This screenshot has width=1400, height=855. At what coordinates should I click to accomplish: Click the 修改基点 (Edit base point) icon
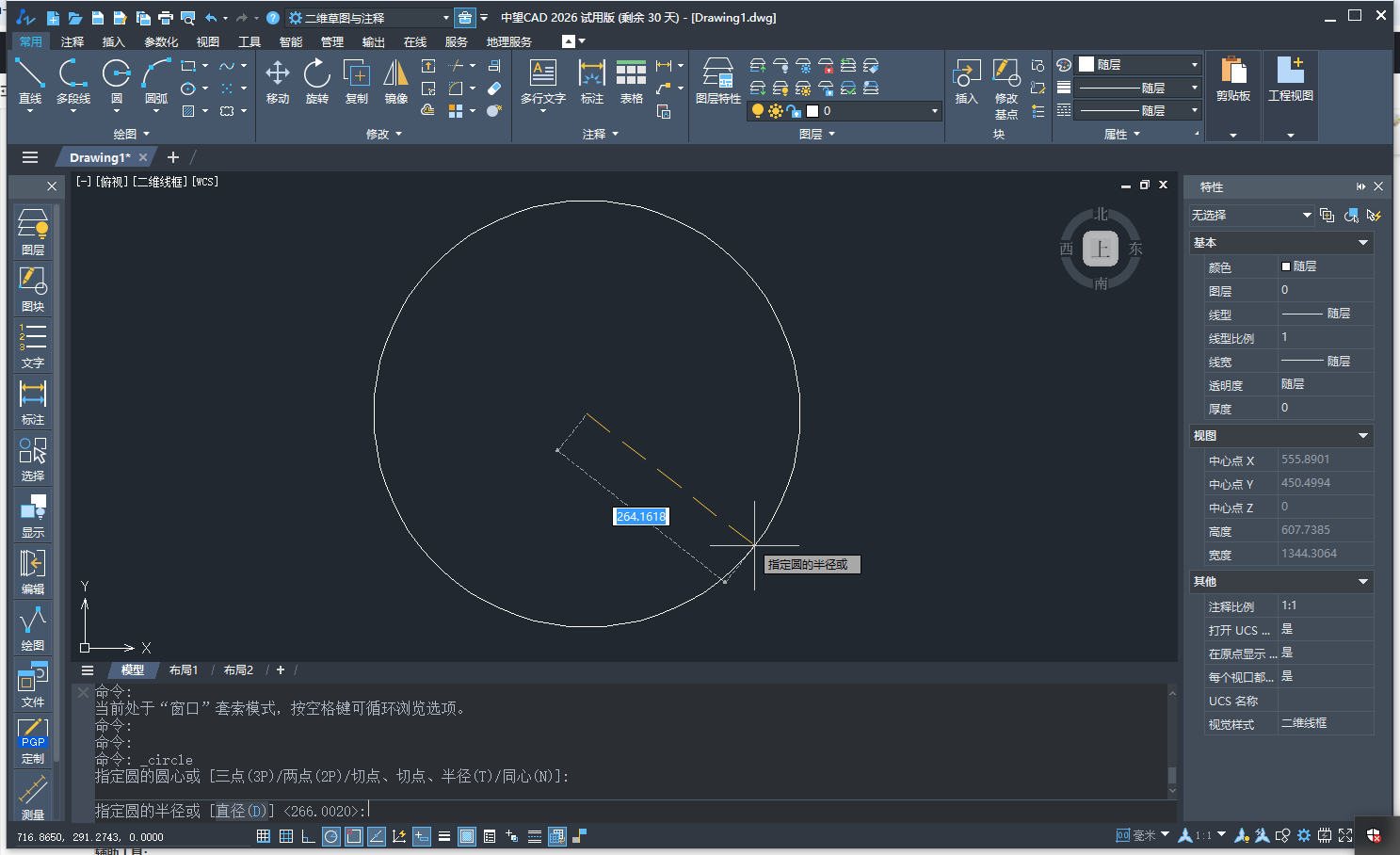tap(1006, 89)
